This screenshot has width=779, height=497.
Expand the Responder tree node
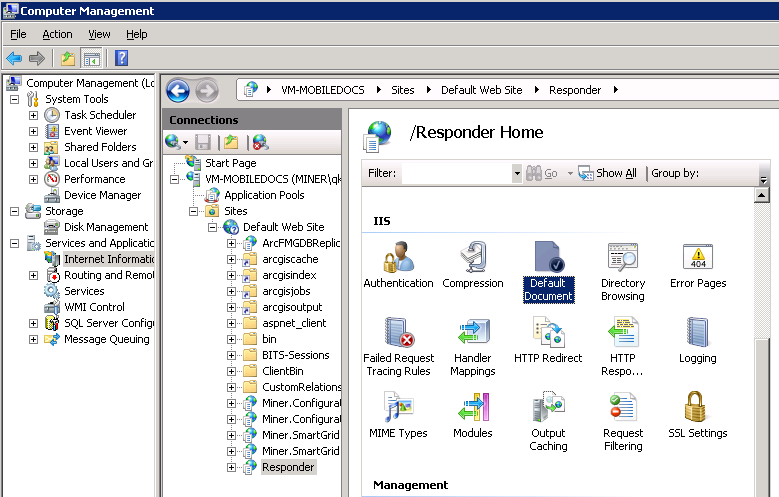232,467
